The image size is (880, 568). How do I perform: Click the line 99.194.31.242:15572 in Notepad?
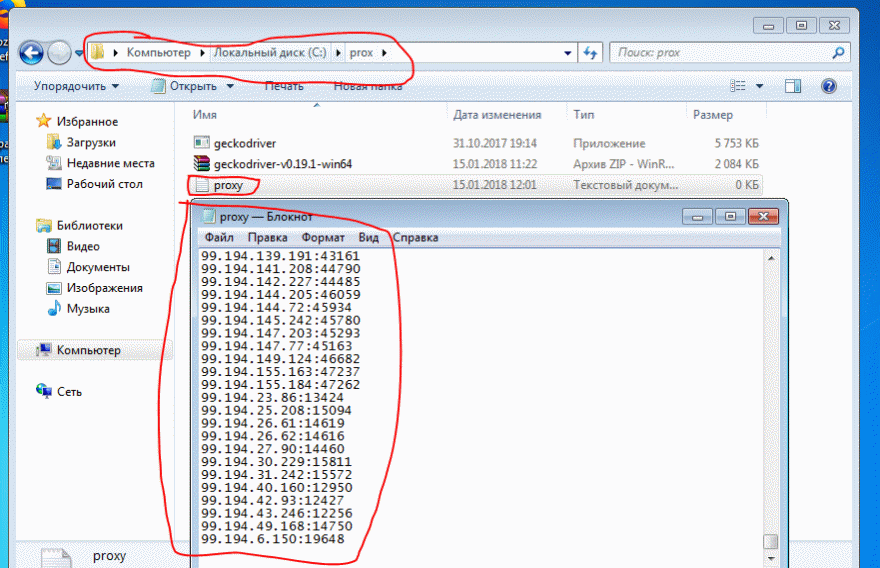point(277,475)
